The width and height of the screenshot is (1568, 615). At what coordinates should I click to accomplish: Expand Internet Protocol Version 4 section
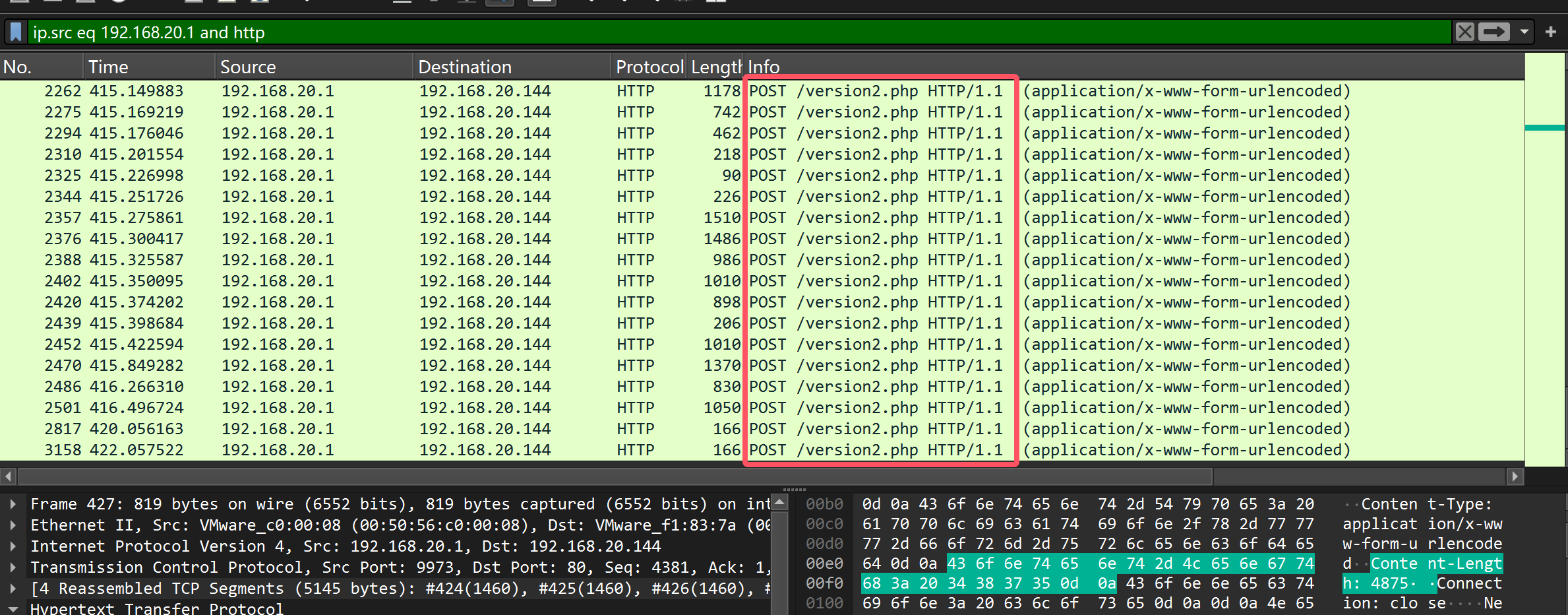click(13, 546)
